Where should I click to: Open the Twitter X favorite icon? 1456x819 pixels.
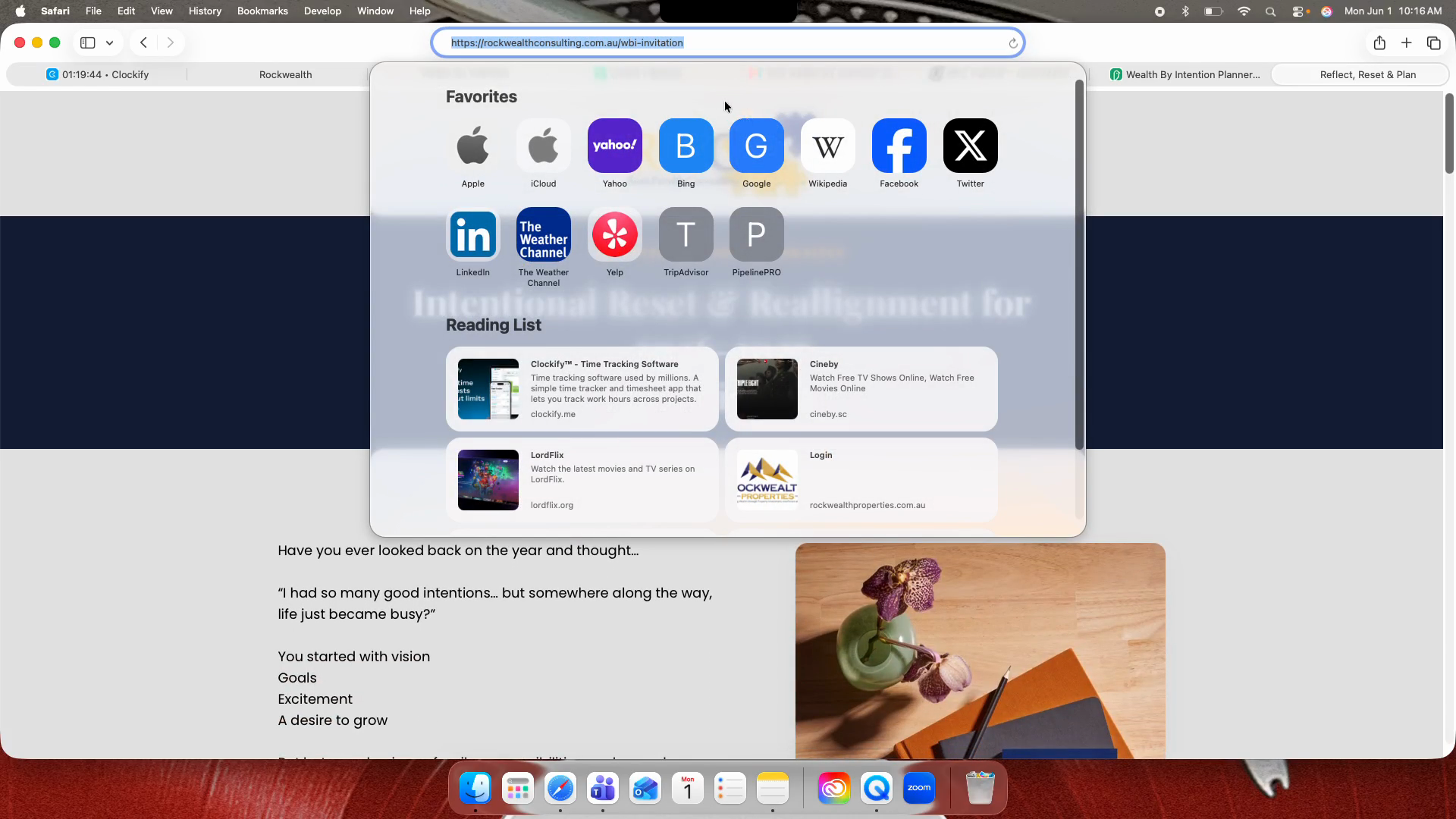971,146
